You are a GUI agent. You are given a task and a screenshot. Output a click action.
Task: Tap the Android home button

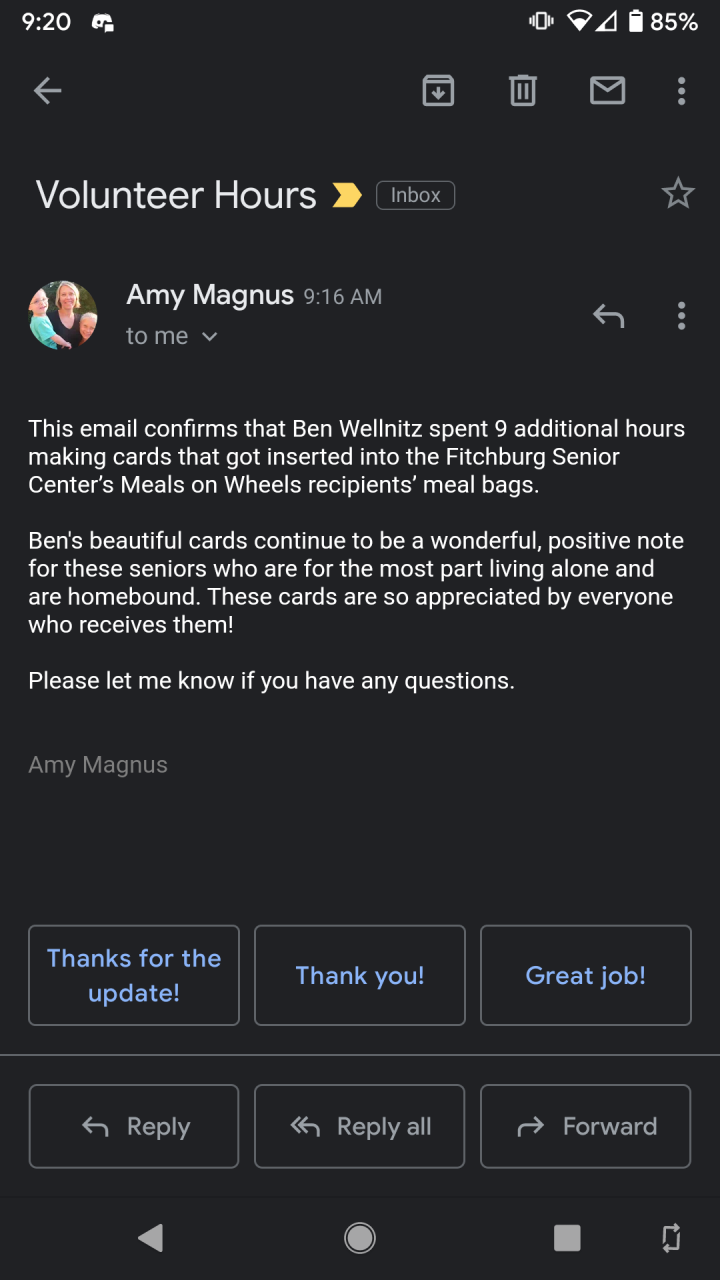(360, 1238)
